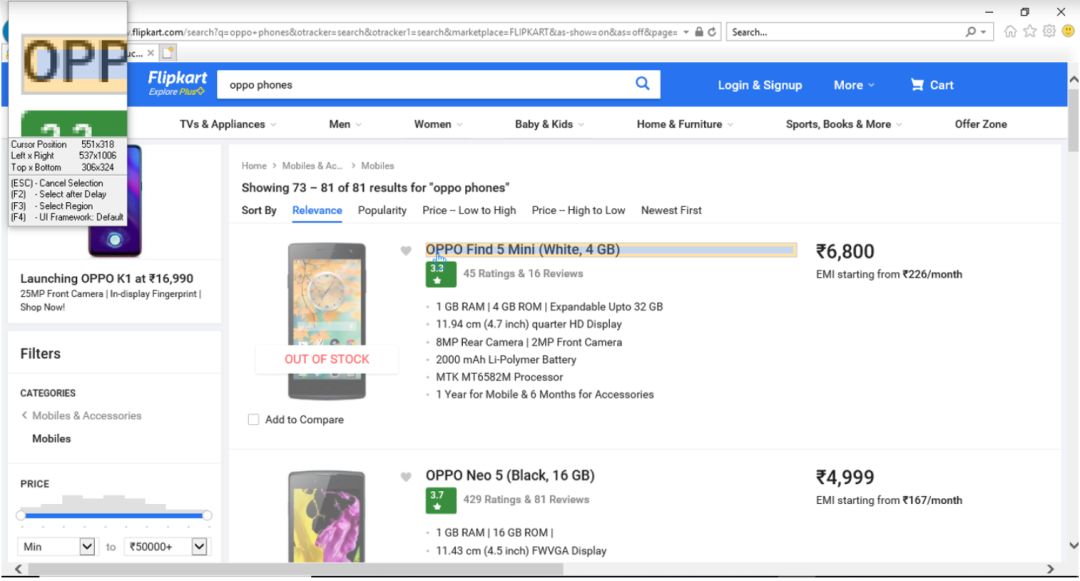Screen dimensions: 1080x581
Task: Sort by Newest First
Action: coord(671,210)
